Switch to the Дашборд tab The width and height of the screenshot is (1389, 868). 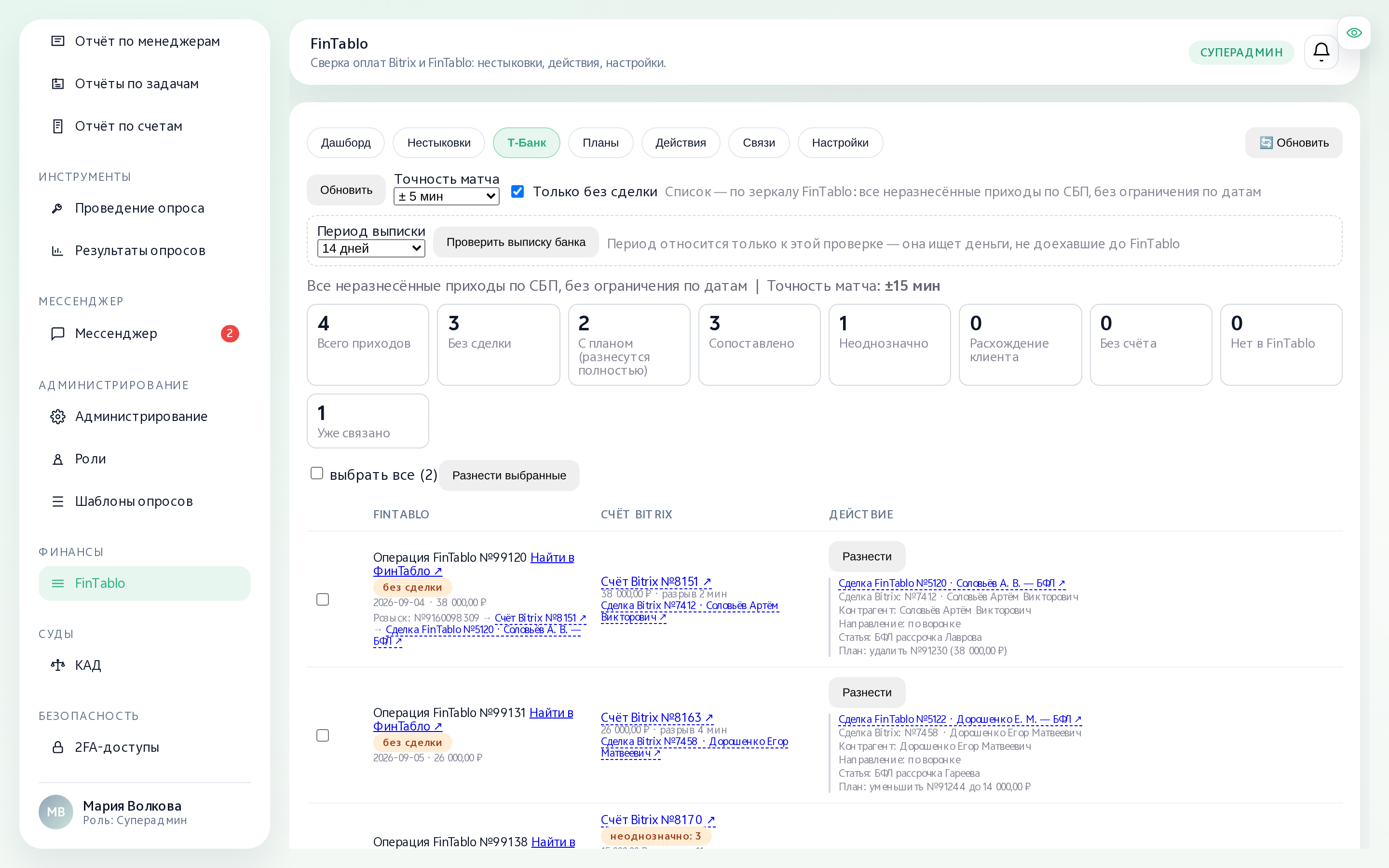(345, 143)
